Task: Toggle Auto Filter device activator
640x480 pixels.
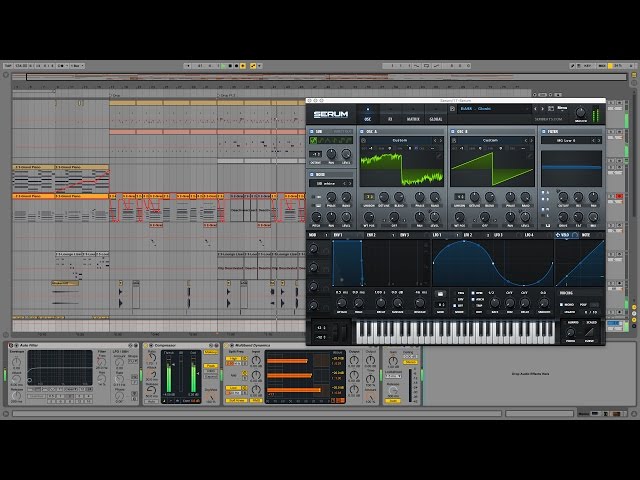Action: 11,345
